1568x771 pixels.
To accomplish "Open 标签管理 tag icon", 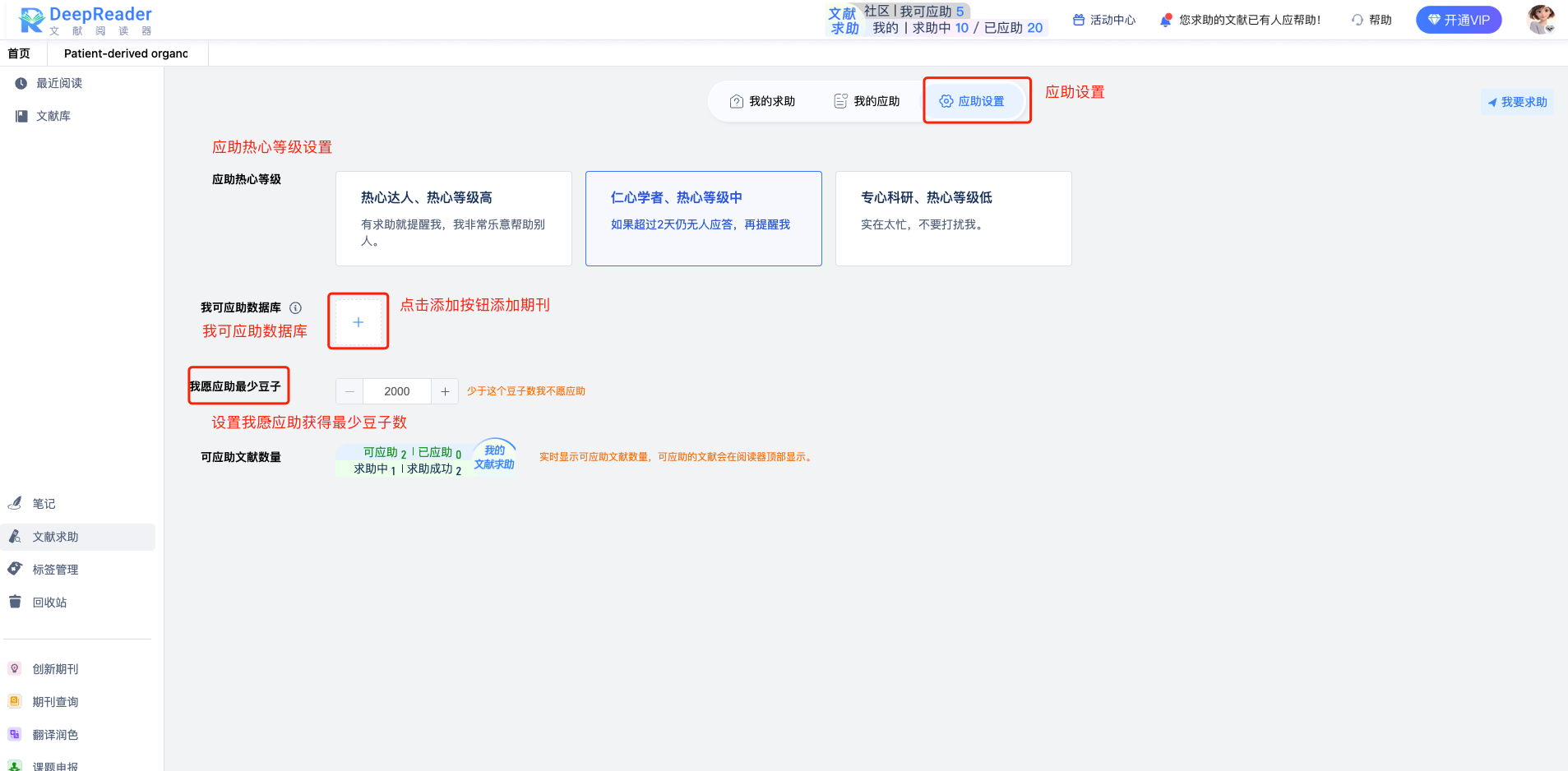I will 15,569.
